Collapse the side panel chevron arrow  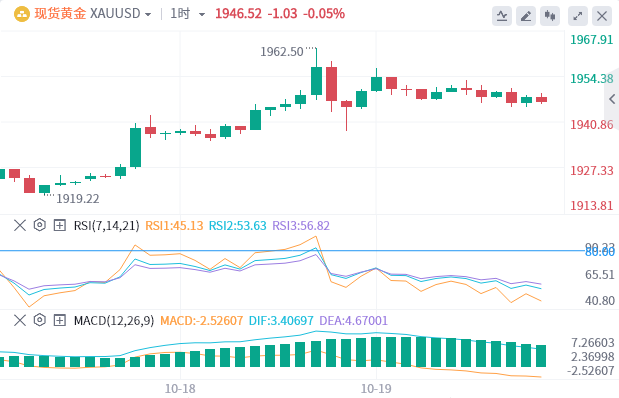point(612,99)
